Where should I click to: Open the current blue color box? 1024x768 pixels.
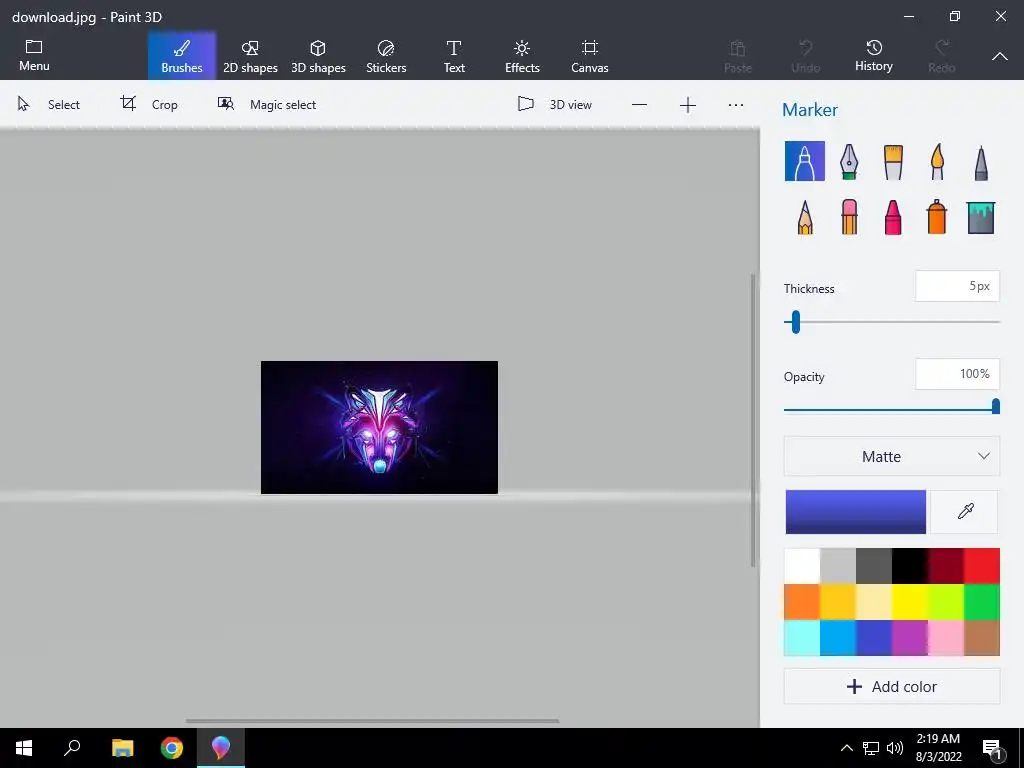point(856,512)
